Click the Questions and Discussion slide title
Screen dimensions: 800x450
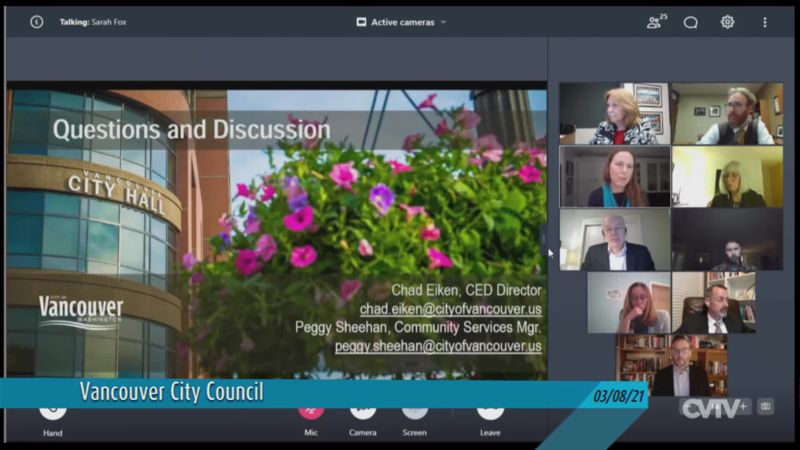click(191, 130)
